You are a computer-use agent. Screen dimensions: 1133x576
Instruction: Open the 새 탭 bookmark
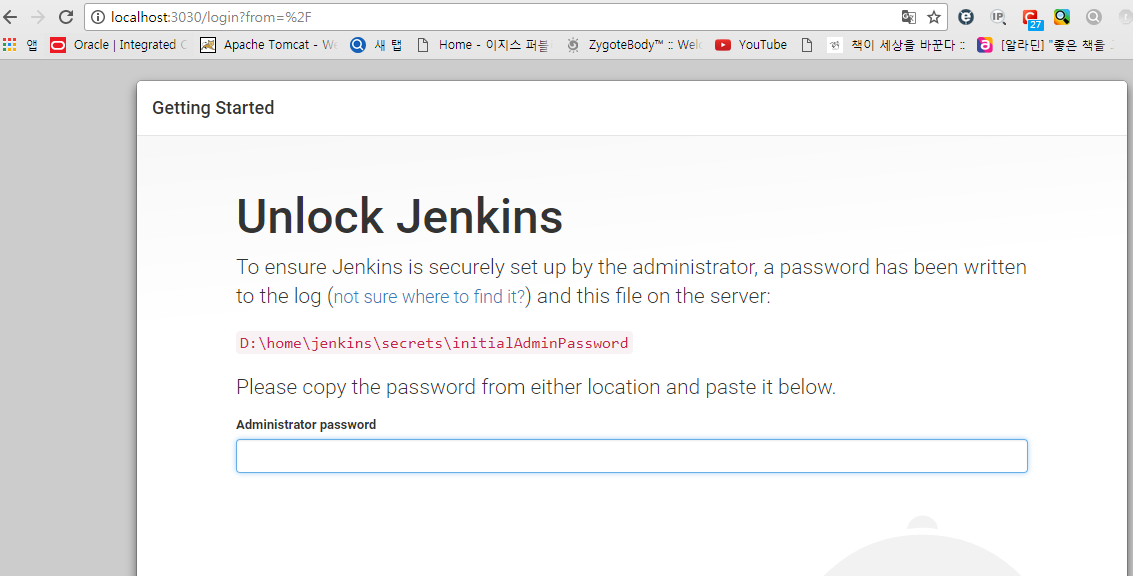[x=376, y=45]
